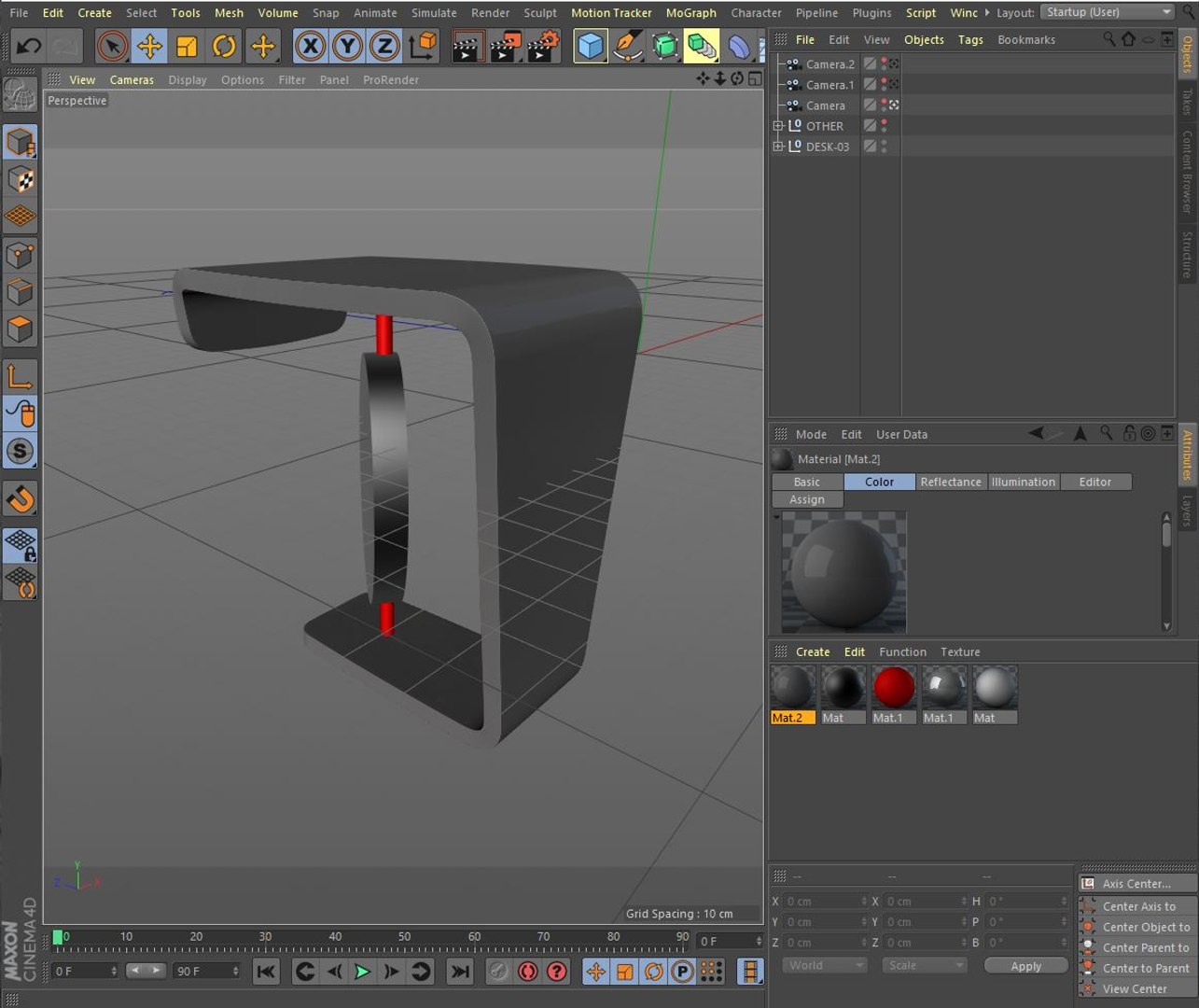The height and width of the screenshot is (1008, 1199).
Task: Switch to Polygons mode icon
Action: 20,329
